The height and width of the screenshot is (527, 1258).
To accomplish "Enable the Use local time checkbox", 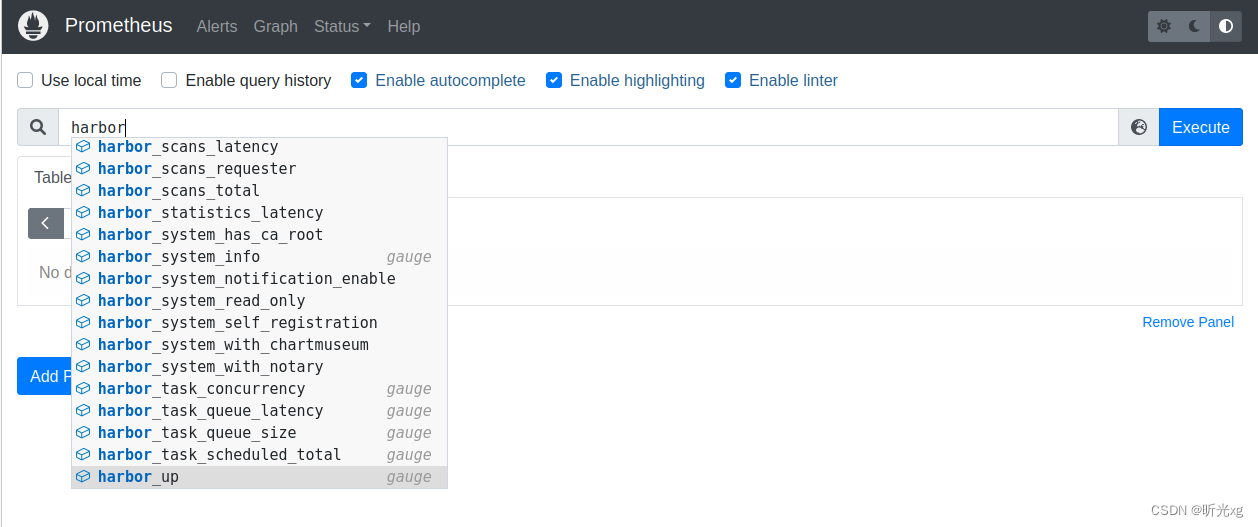I will (x=26, y=80).
